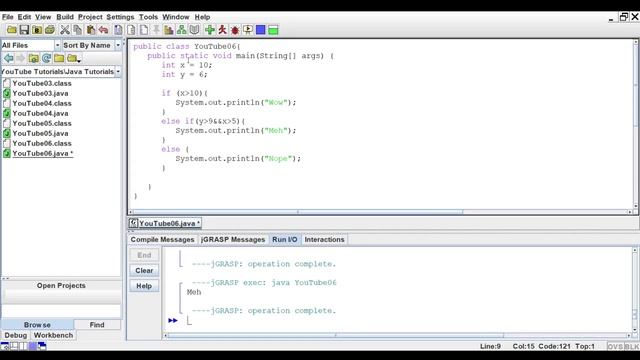The height and width of the screenshot is (360, 640).
Task: Open the Tools menu
Action: coord(148,17)
